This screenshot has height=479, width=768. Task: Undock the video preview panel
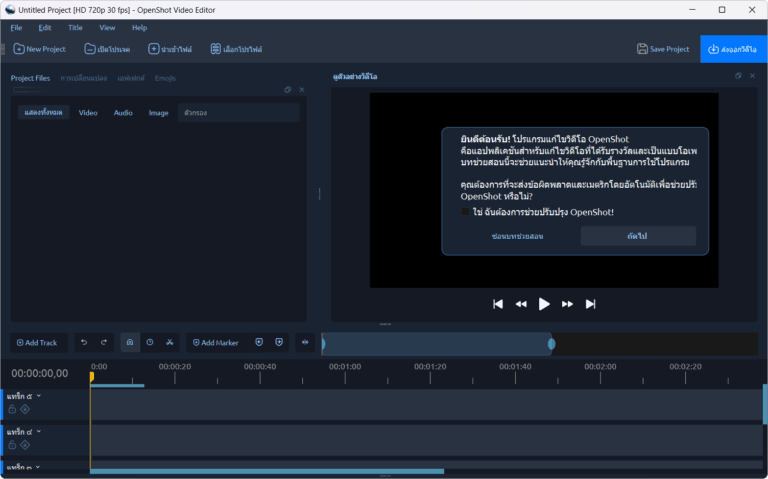pos(738,75)
